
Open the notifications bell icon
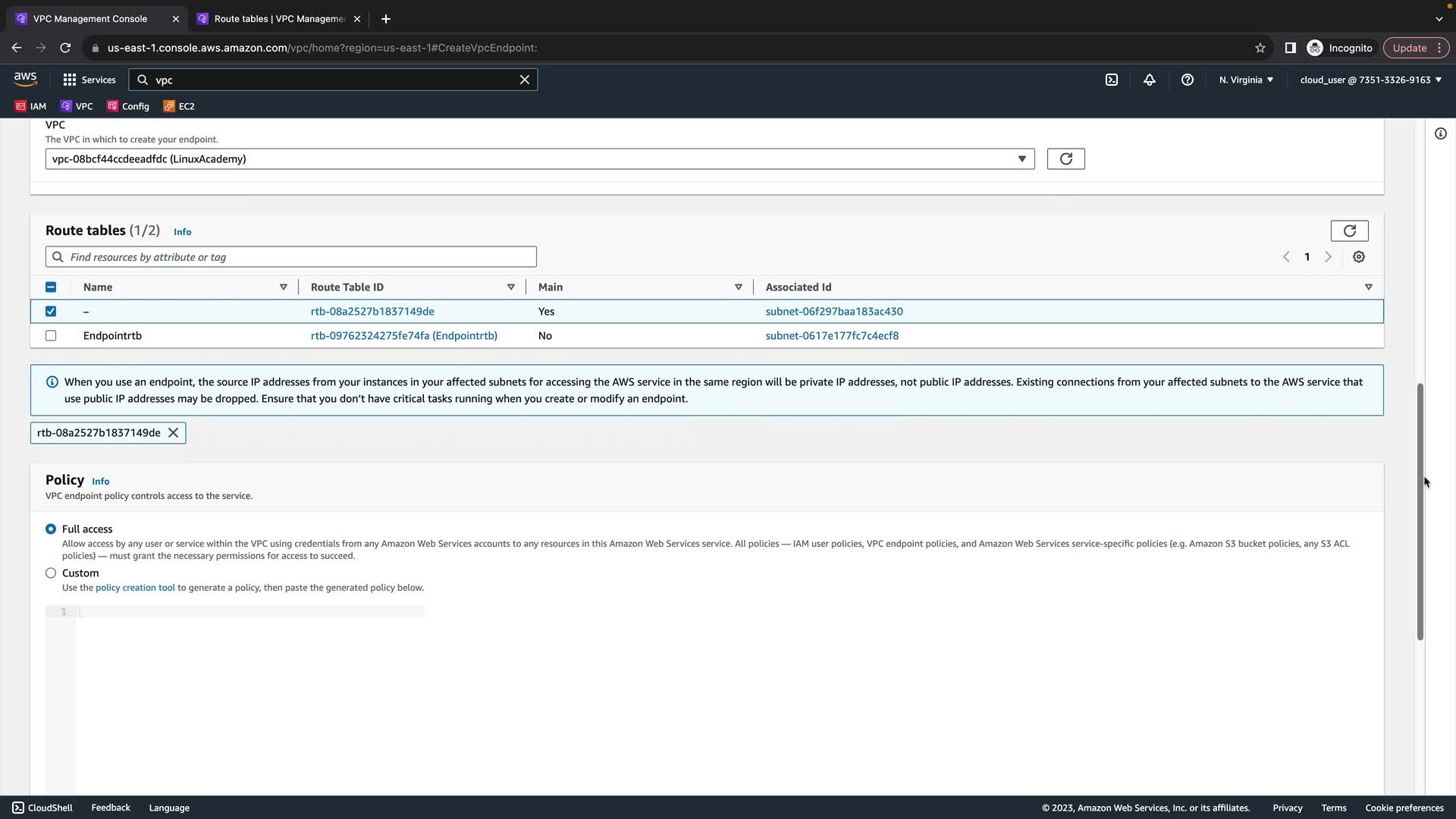[1150, 80]
